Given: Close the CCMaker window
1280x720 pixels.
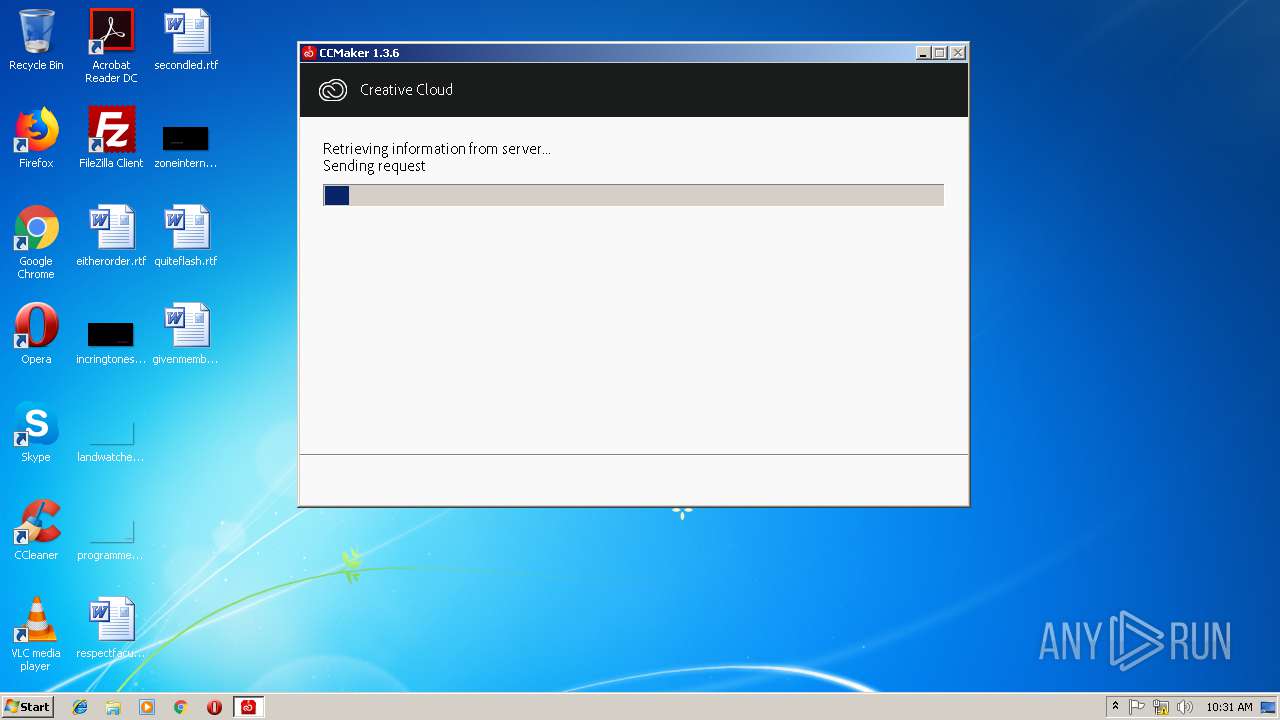Looking at the screenshot, I should tap(957, 53).
